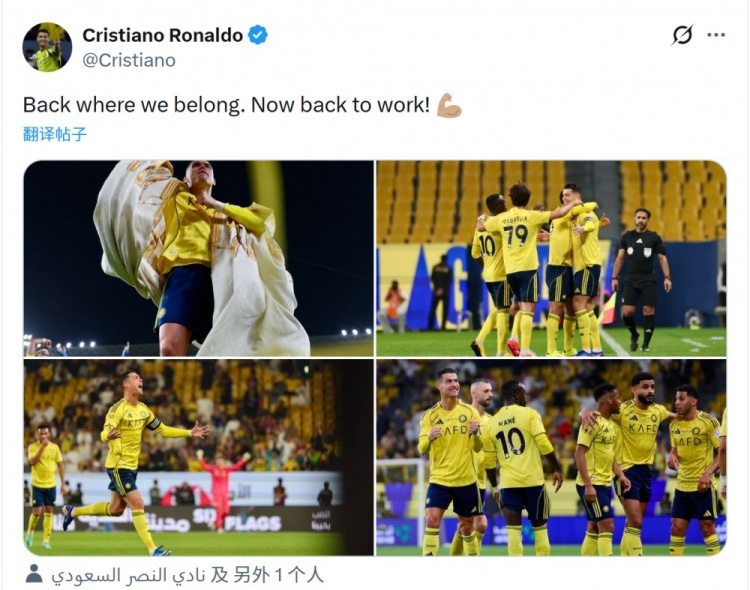Open the round profile avatar picture
Viewport: 750px width, 590px height.
click(x=47, y=47)
